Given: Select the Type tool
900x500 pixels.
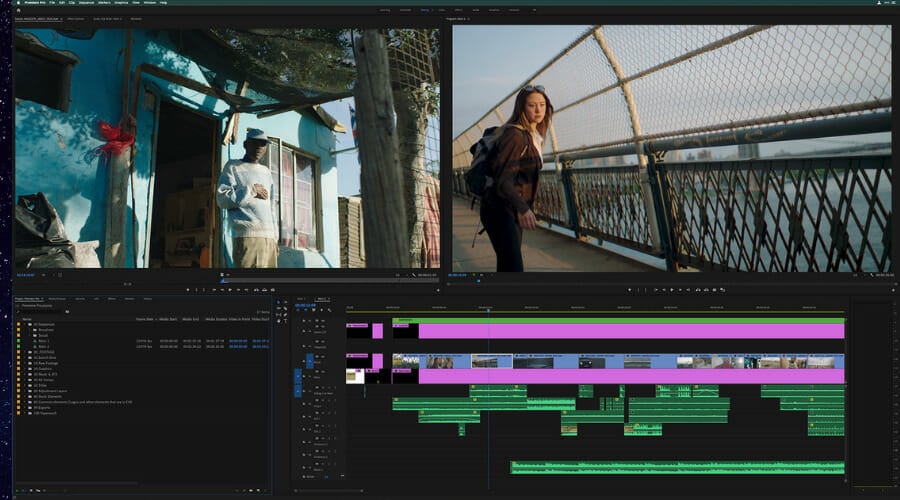Looking at the screenshot, I should pyautogui.click(x=285, y=321).
